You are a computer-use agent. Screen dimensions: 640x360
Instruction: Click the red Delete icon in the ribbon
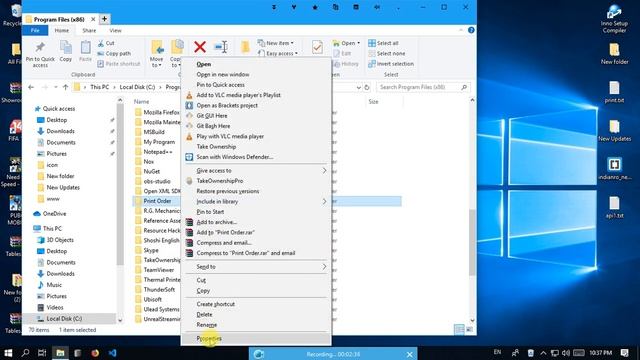coord(200,47)
